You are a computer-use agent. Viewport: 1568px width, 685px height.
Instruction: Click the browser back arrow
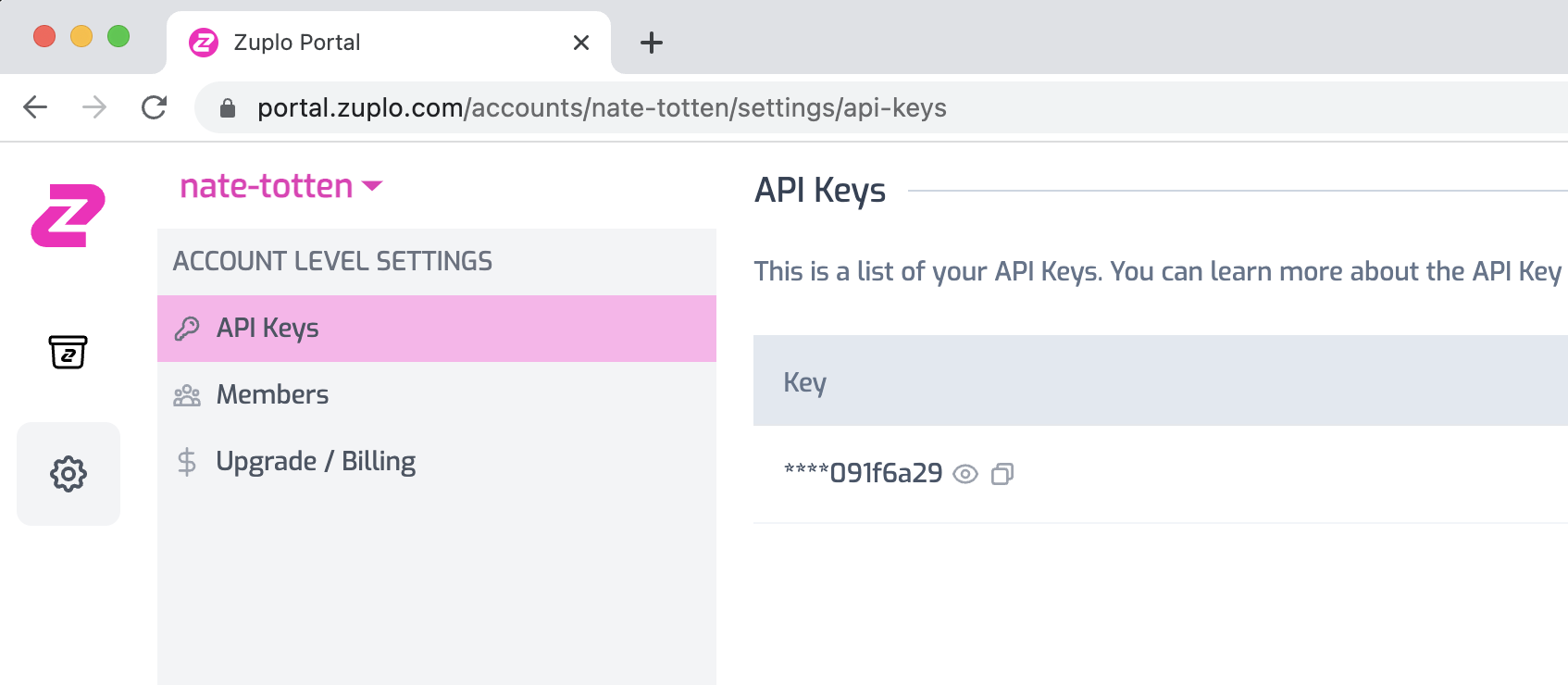click(35, 107)
